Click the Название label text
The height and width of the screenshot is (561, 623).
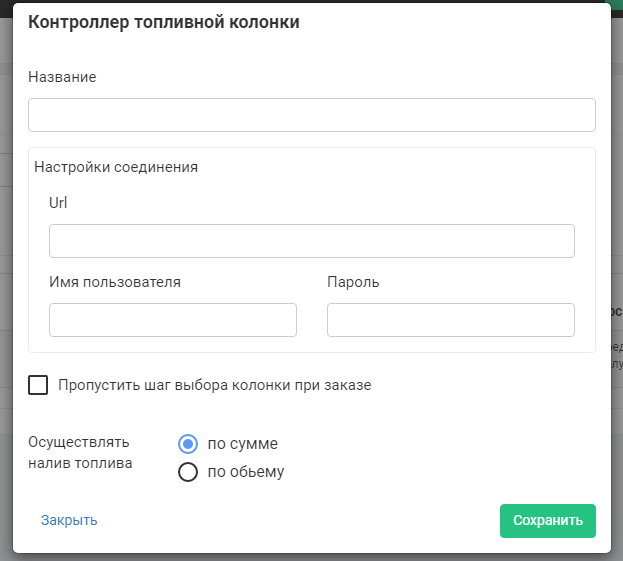pos(62,77)
